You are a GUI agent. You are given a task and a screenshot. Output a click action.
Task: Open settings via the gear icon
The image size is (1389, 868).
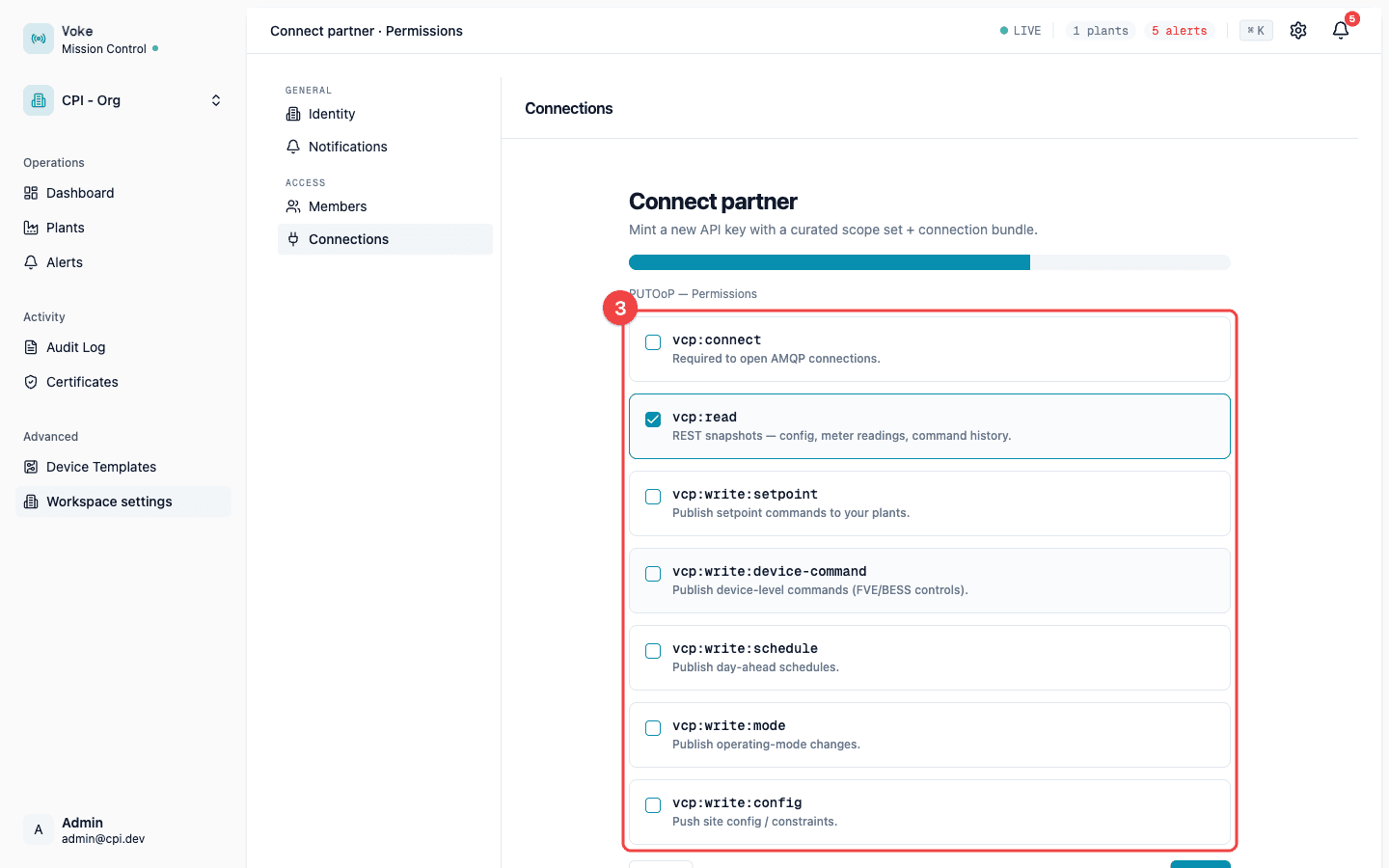[x=1298, y=31]
